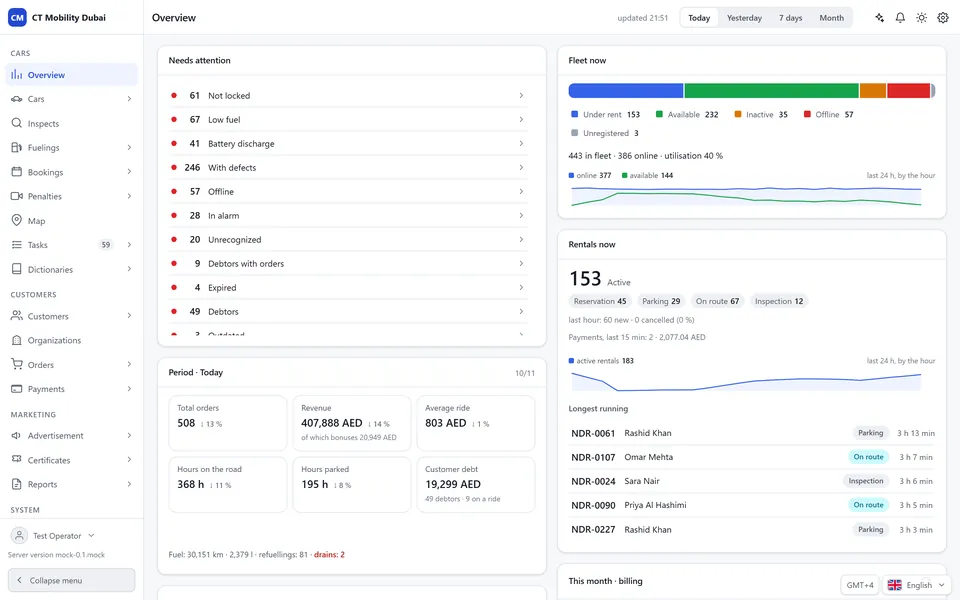
Task: Click the Payments card icon
Action: point(17,389)
